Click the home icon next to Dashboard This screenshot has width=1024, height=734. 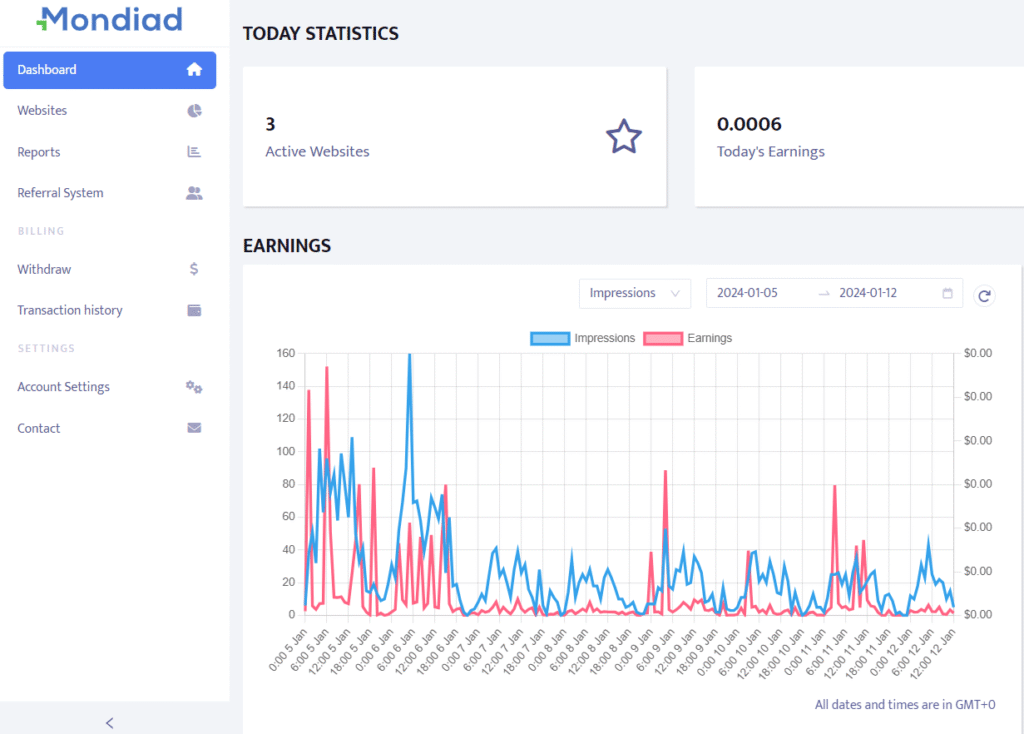click(x=194, y=70)
